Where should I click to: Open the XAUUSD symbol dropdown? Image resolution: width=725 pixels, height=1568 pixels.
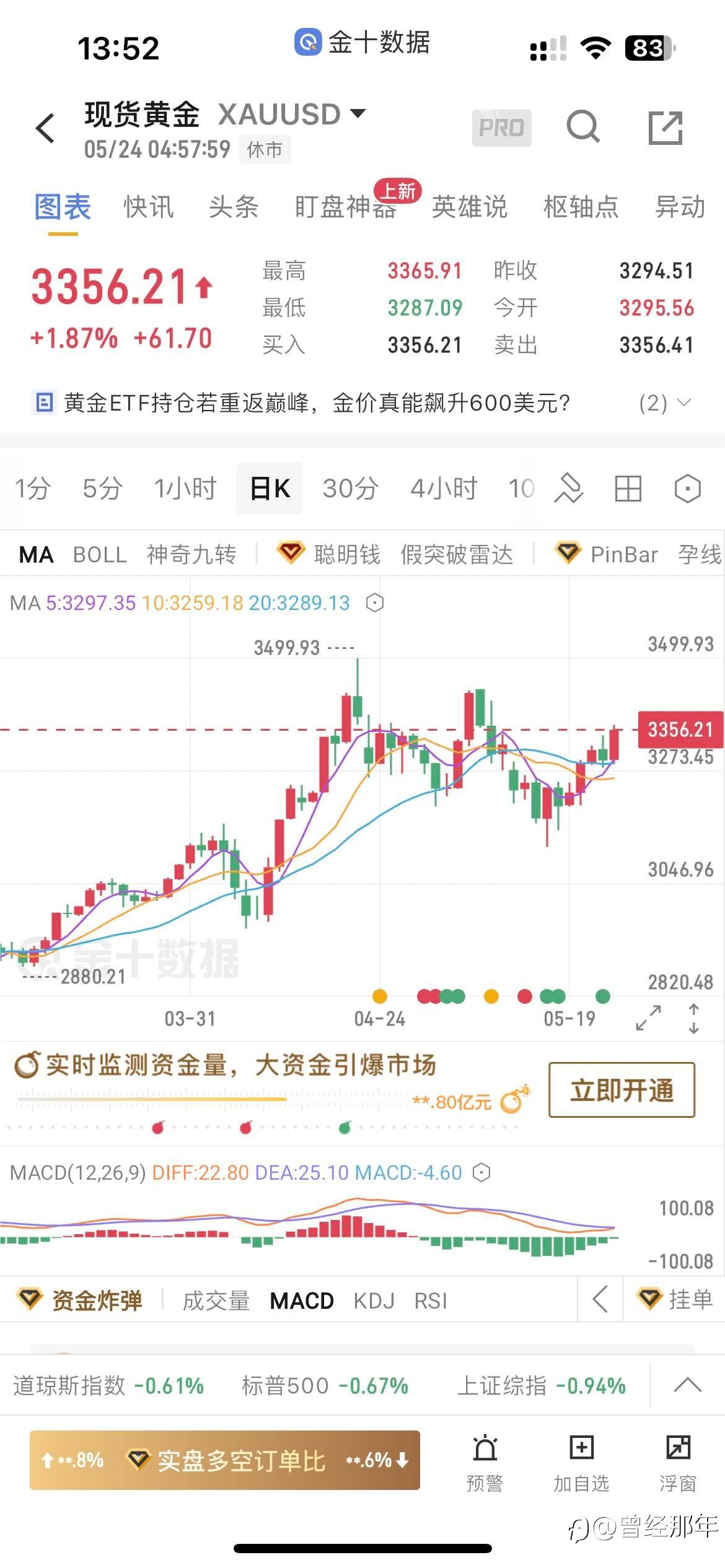(358, 113)
